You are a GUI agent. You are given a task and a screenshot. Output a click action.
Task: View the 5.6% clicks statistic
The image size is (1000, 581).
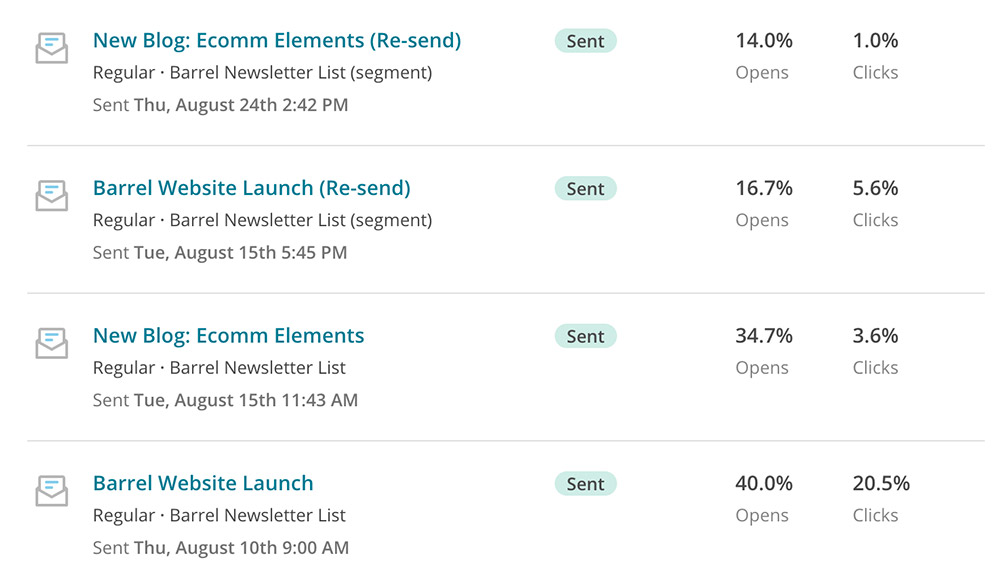point(875,188)
